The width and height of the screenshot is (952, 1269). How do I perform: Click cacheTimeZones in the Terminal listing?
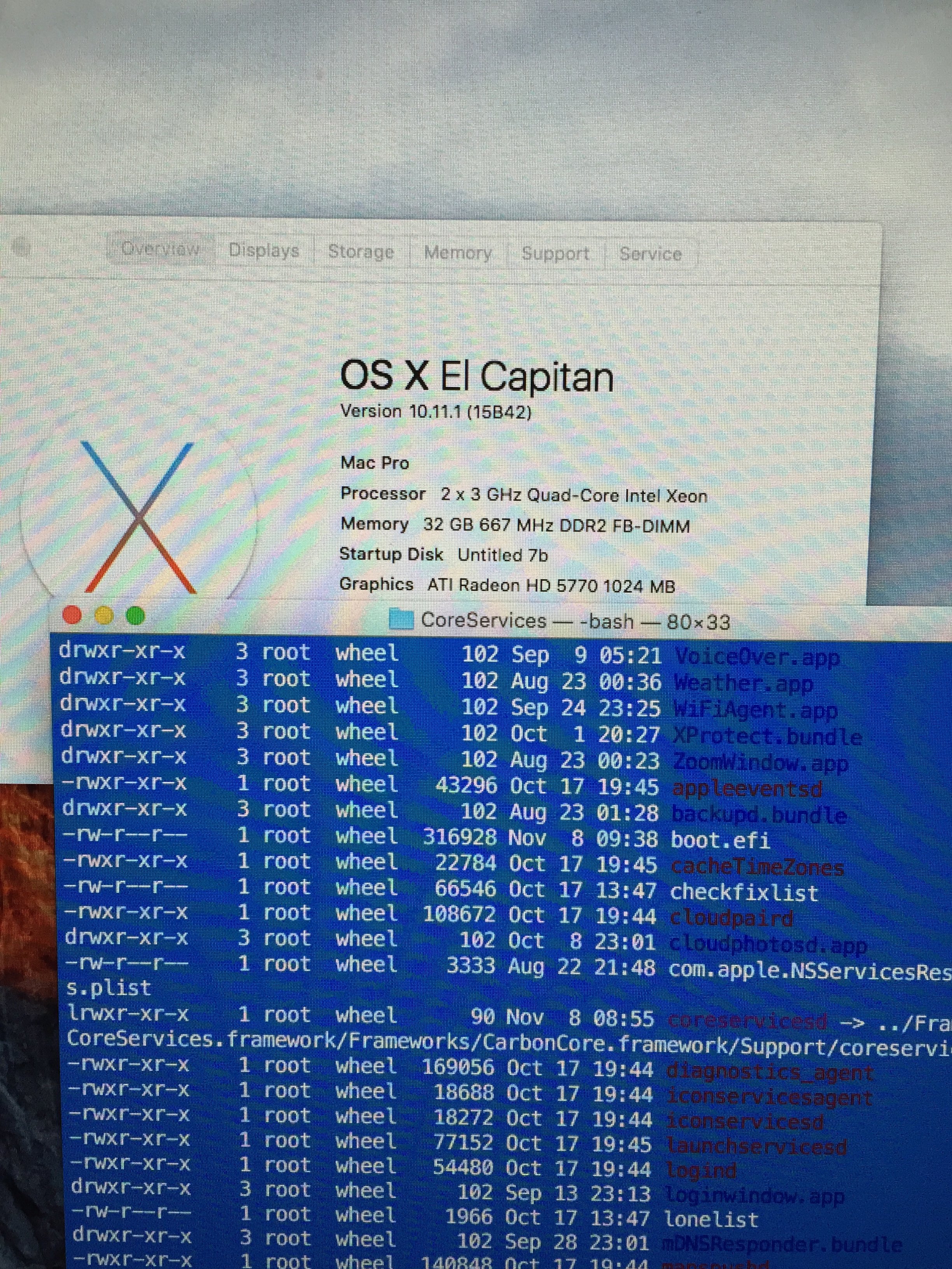point(757,867)
